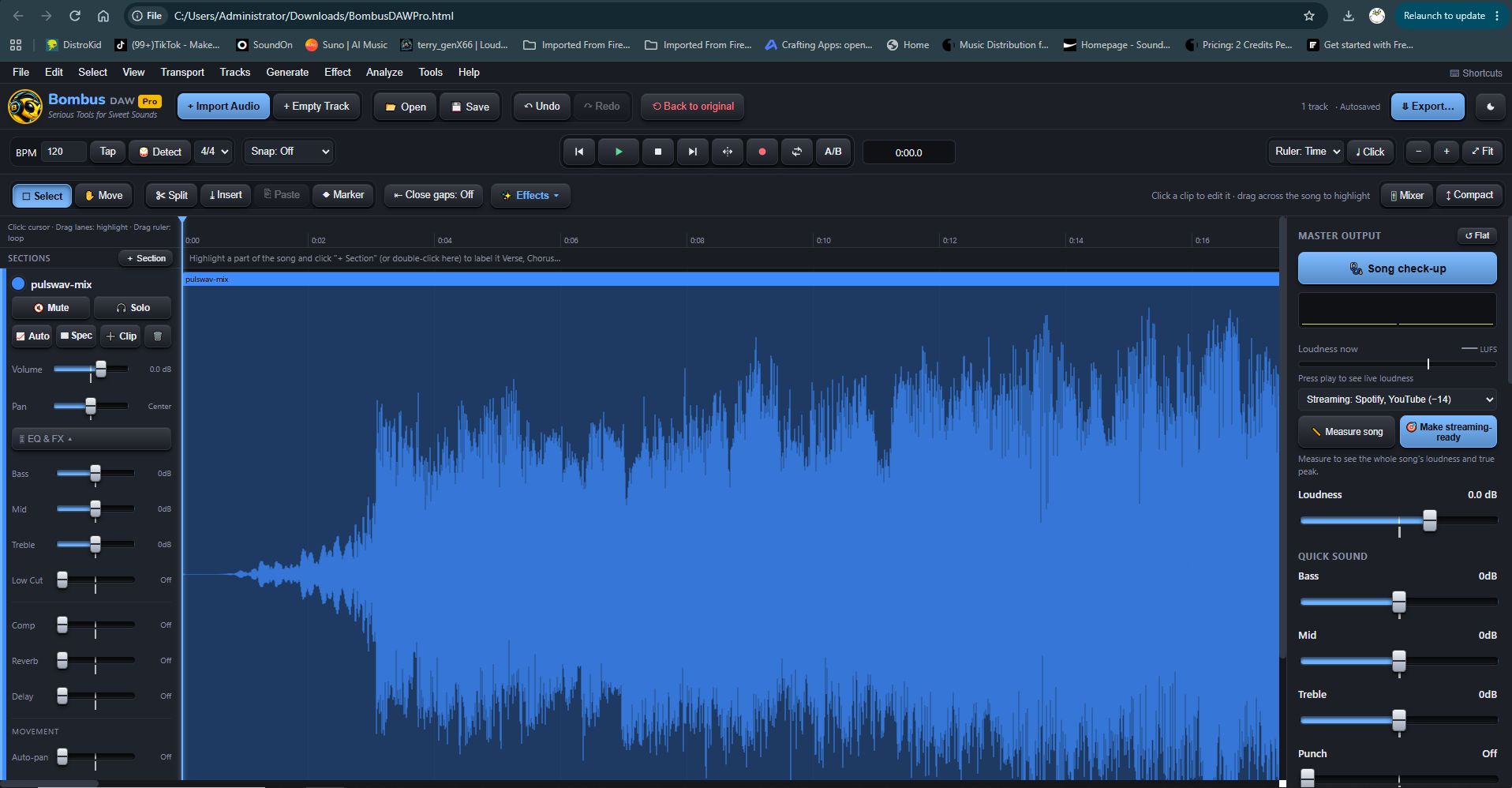
Task: Zoom out timeline with minus button
Action: pos(1418,152)
